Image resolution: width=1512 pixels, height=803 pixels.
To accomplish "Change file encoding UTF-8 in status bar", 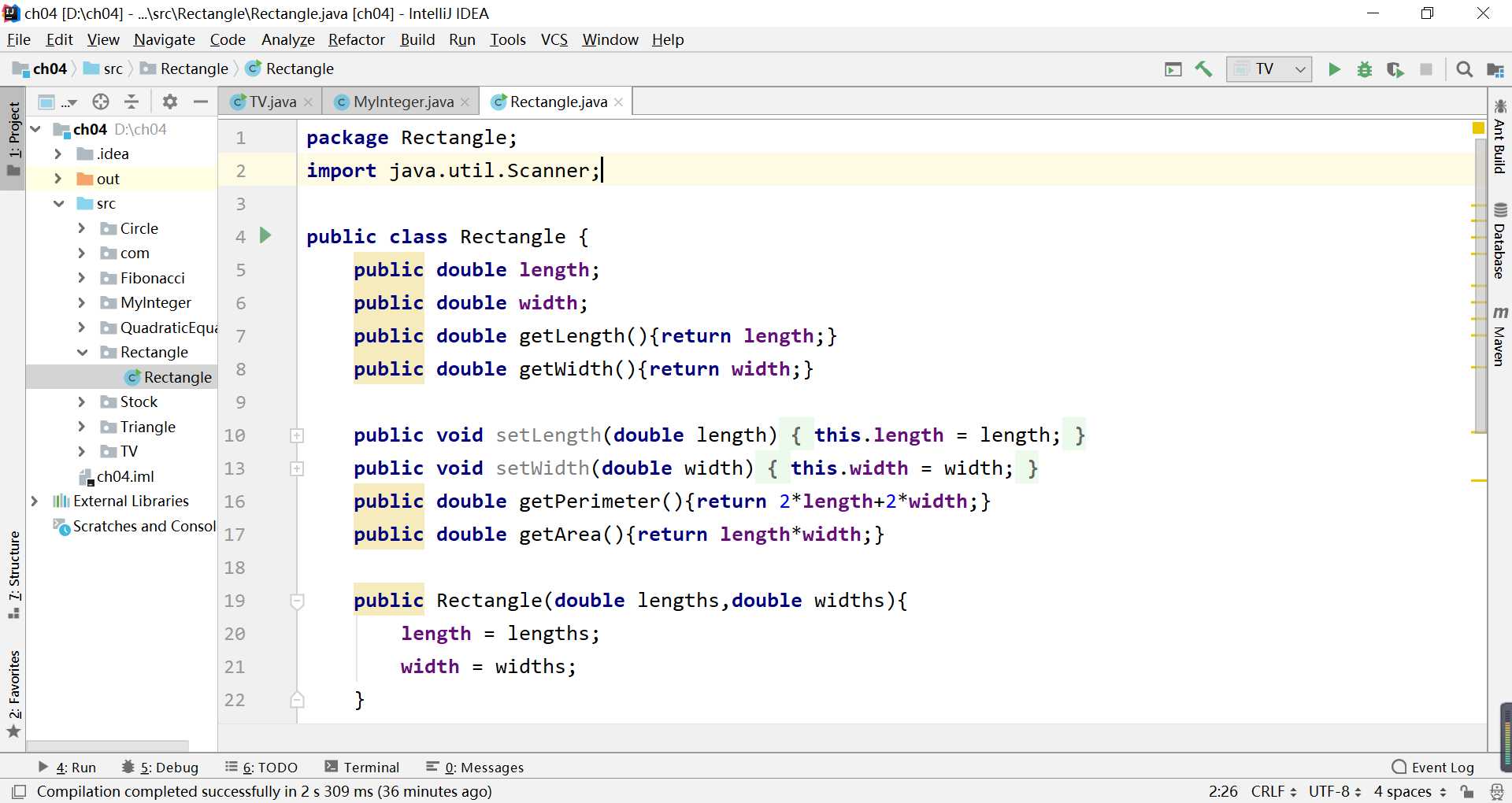I will pos(1335,791).
